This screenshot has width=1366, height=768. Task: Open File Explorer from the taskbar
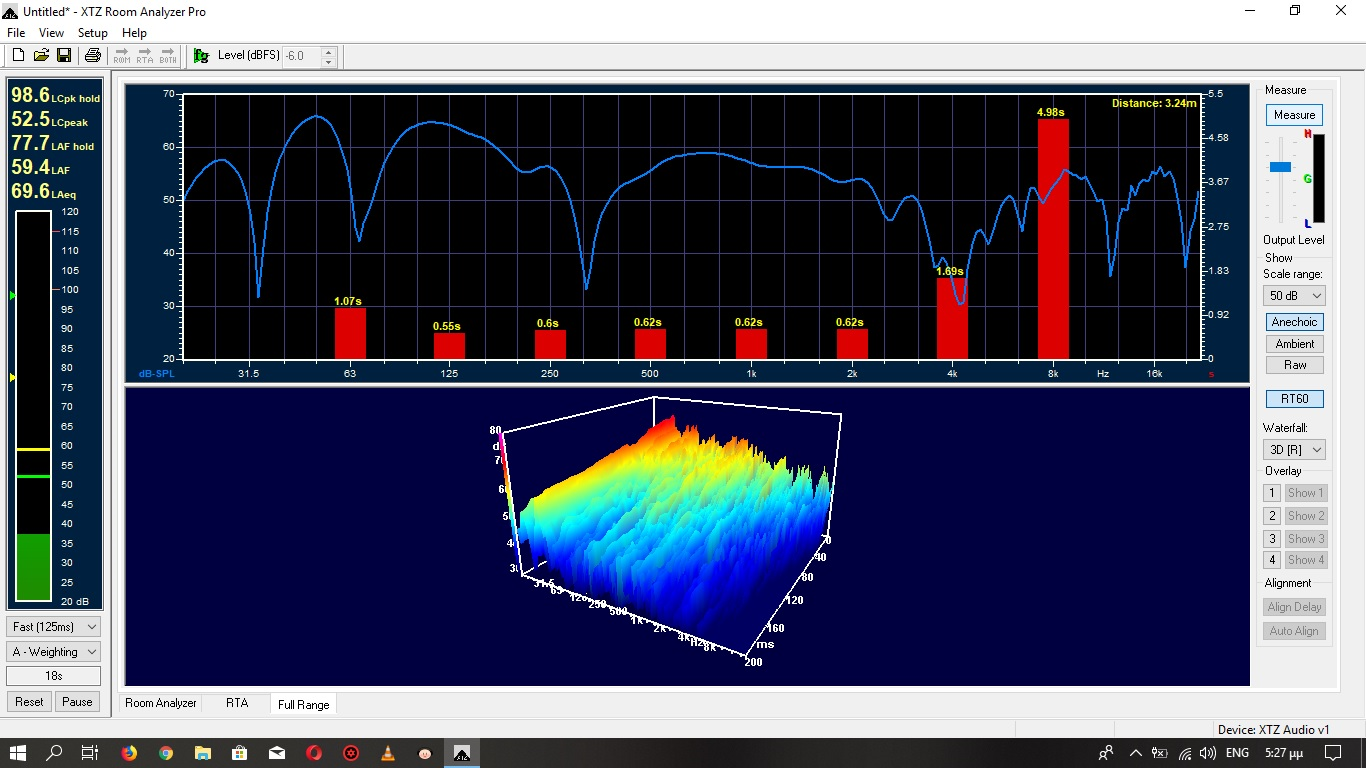pos(203,753)
